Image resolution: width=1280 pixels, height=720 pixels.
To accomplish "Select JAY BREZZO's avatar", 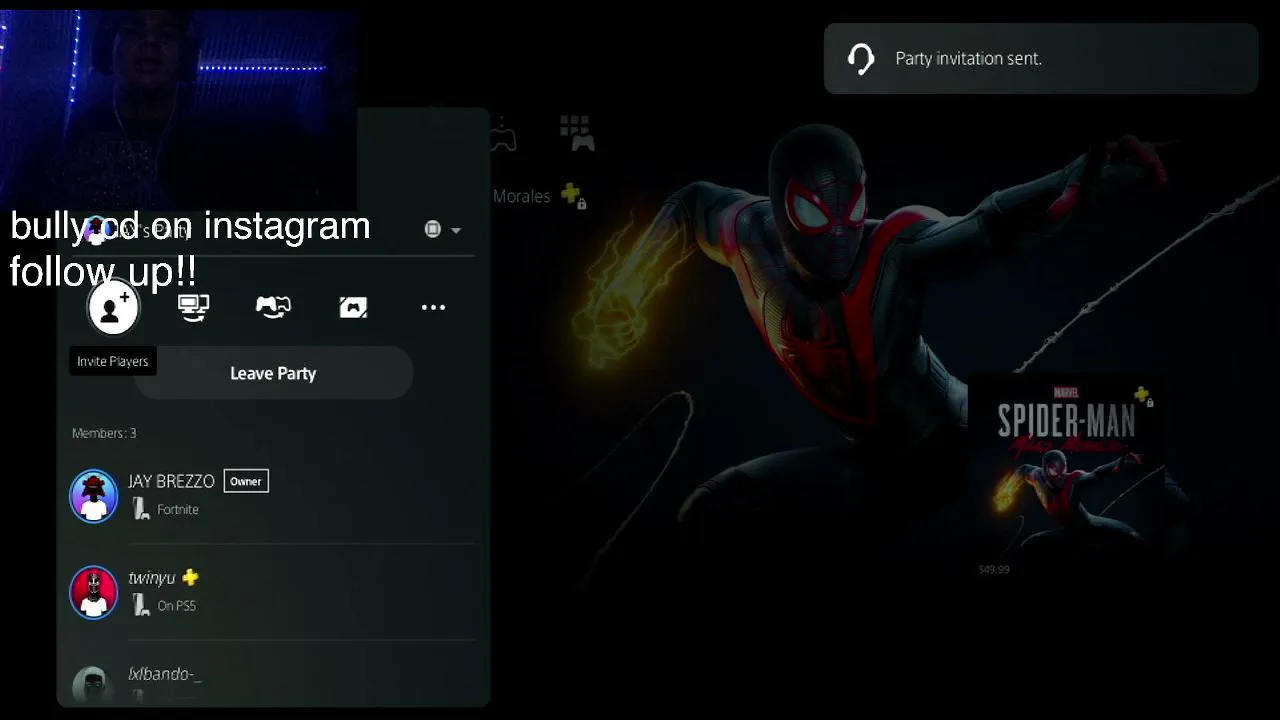I will pos(94,496).
